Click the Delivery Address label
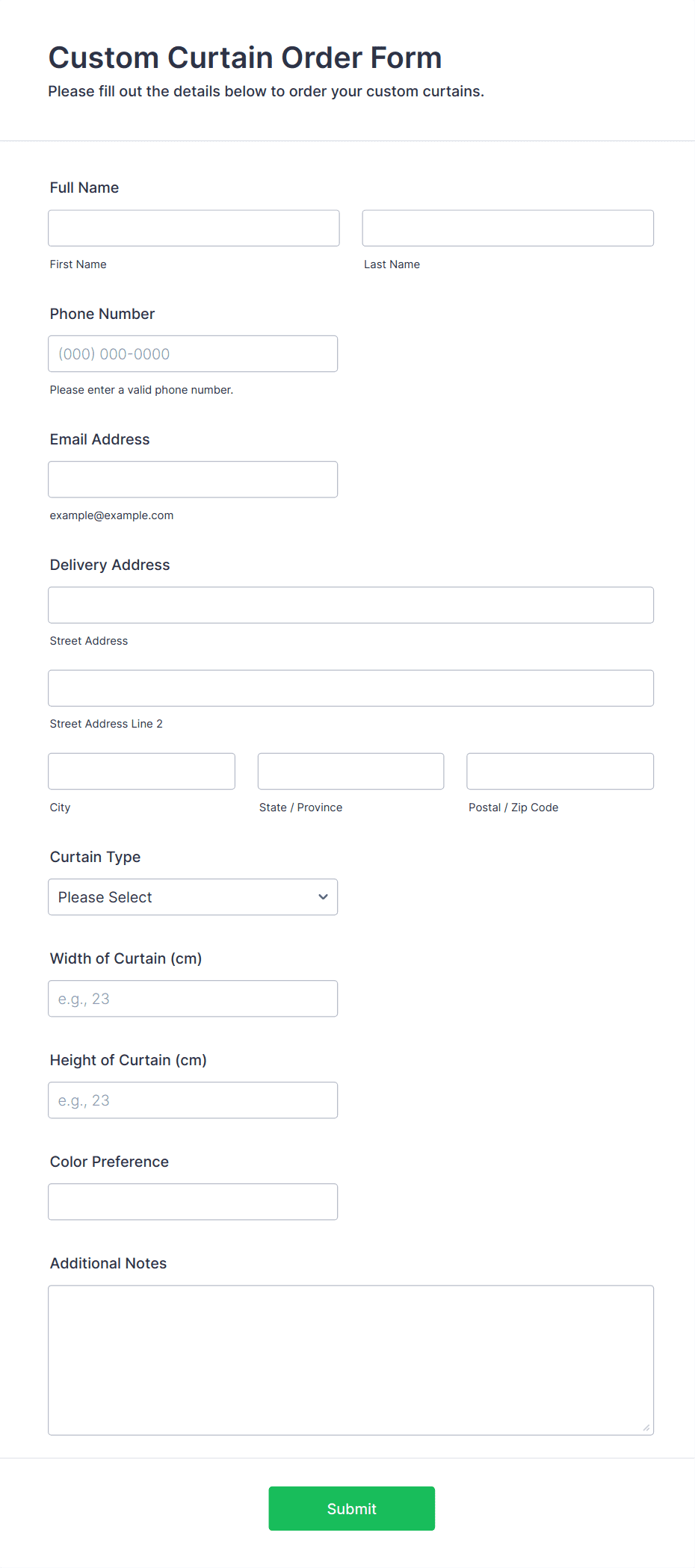This screenshot has height=1568, width=695. click(x=110, y=565)
